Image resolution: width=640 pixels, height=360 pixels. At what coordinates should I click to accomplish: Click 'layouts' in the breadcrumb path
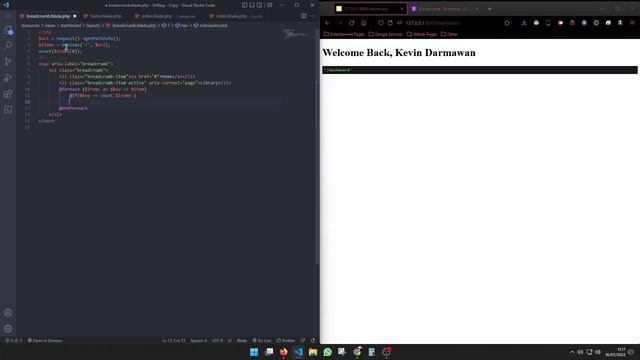[x=93, y=25]
